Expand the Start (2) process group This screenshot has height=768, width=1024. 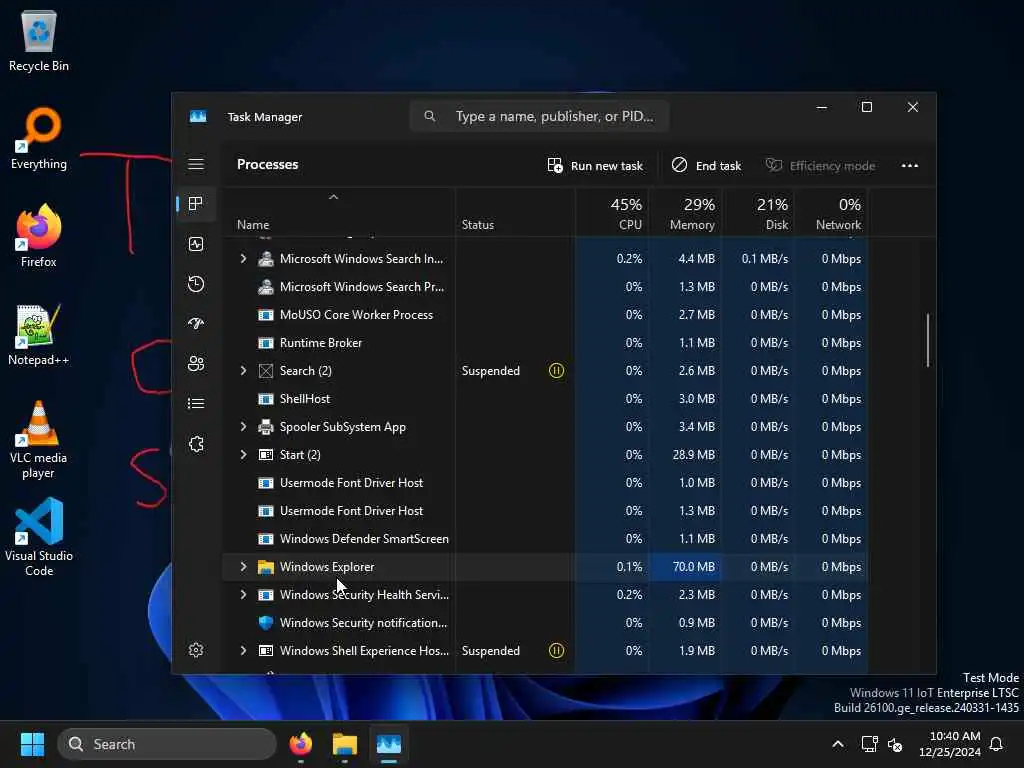[x=244, y=455]
